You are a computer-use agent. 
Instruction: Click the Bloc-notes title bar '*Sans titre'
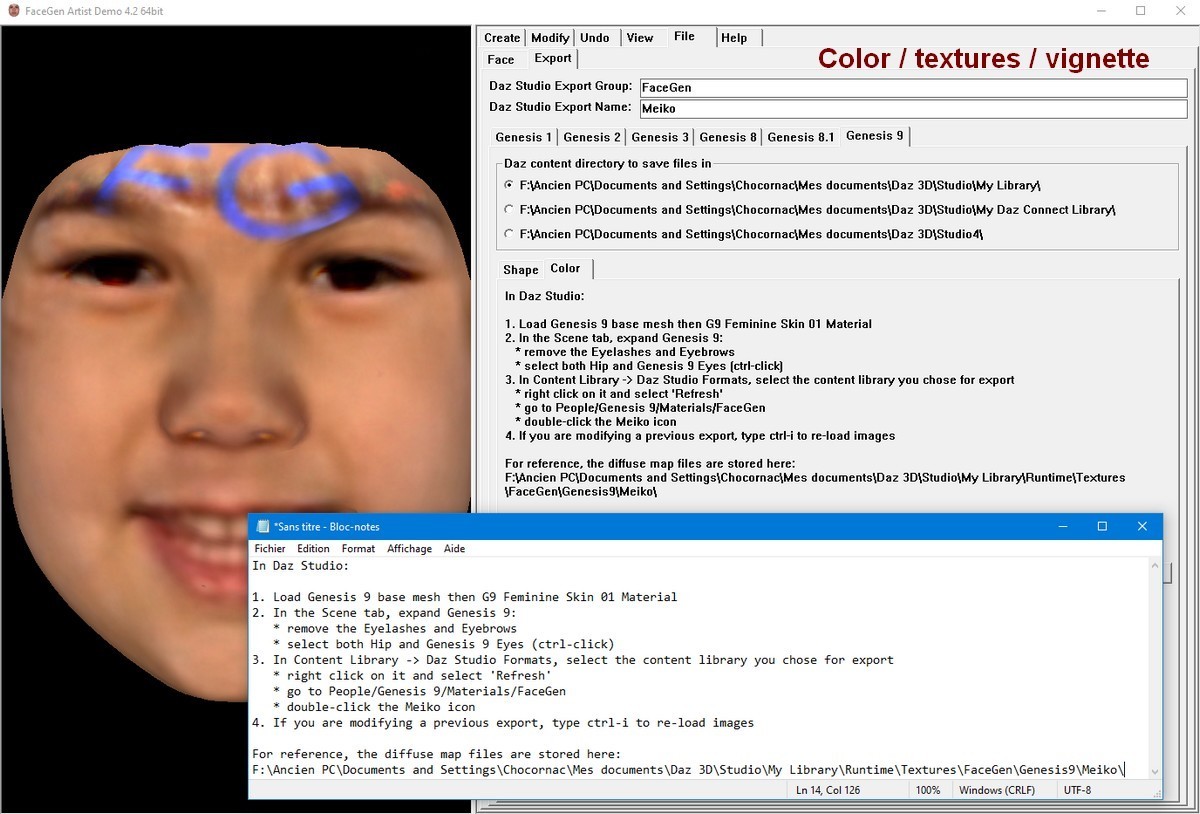[x=326, y=527]
